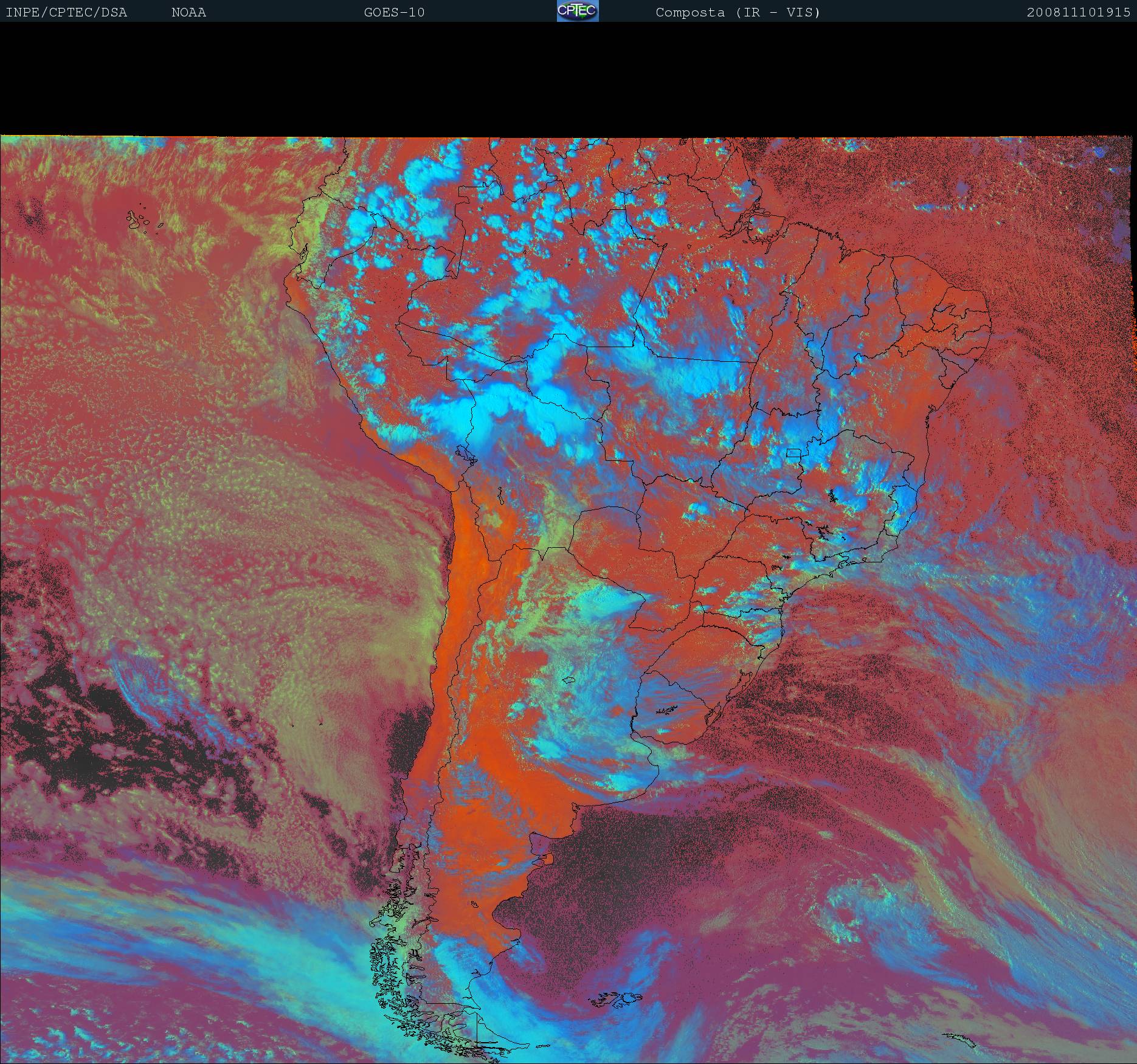This screenshot has height=1064, width=1137.
Task: Select Brazil's Federal District square outline
Action: click(793, 453)
